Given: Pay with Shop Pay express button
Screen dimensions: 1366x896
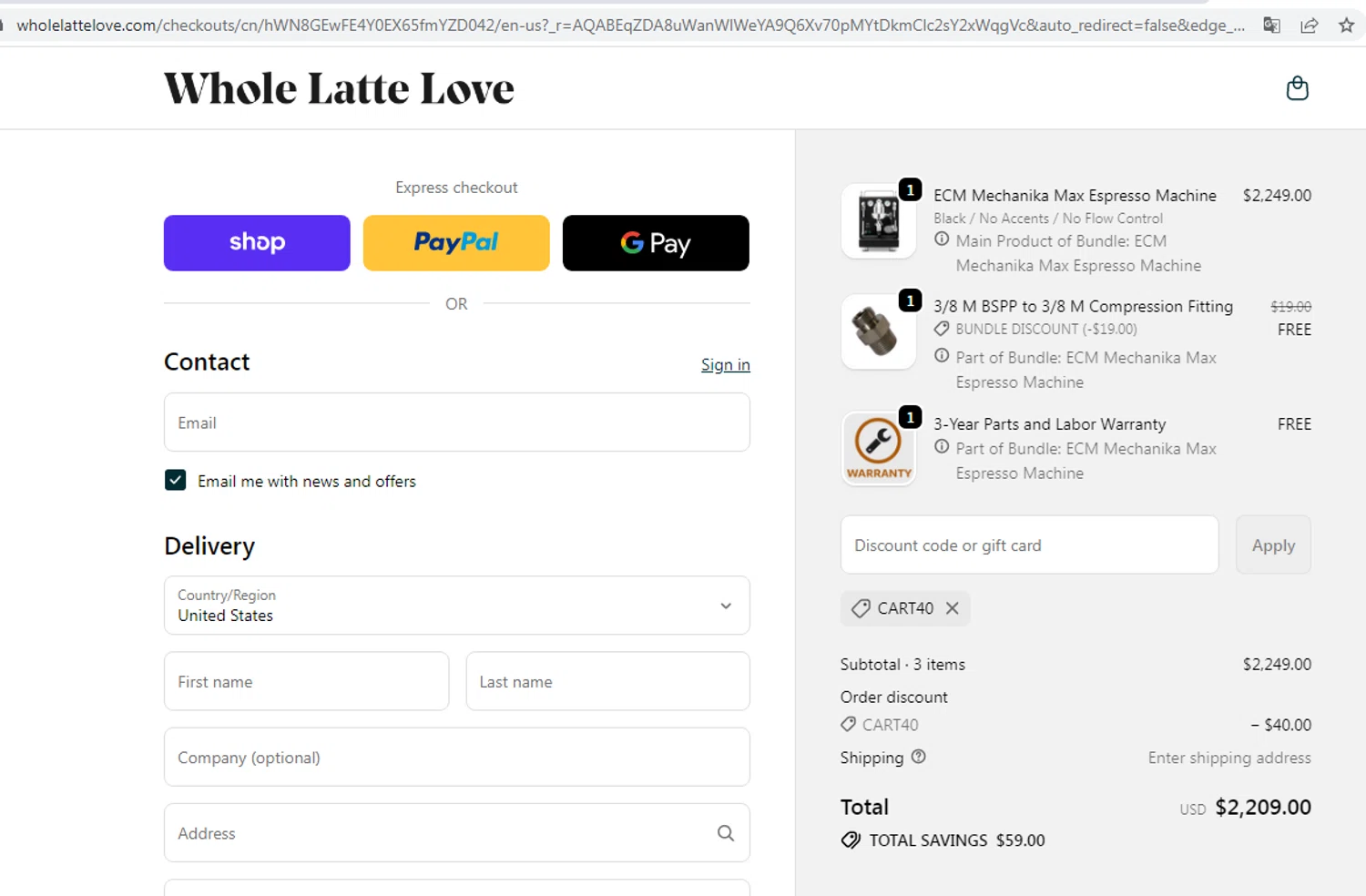Looking at the screenshot, I should tap(257, 243).
